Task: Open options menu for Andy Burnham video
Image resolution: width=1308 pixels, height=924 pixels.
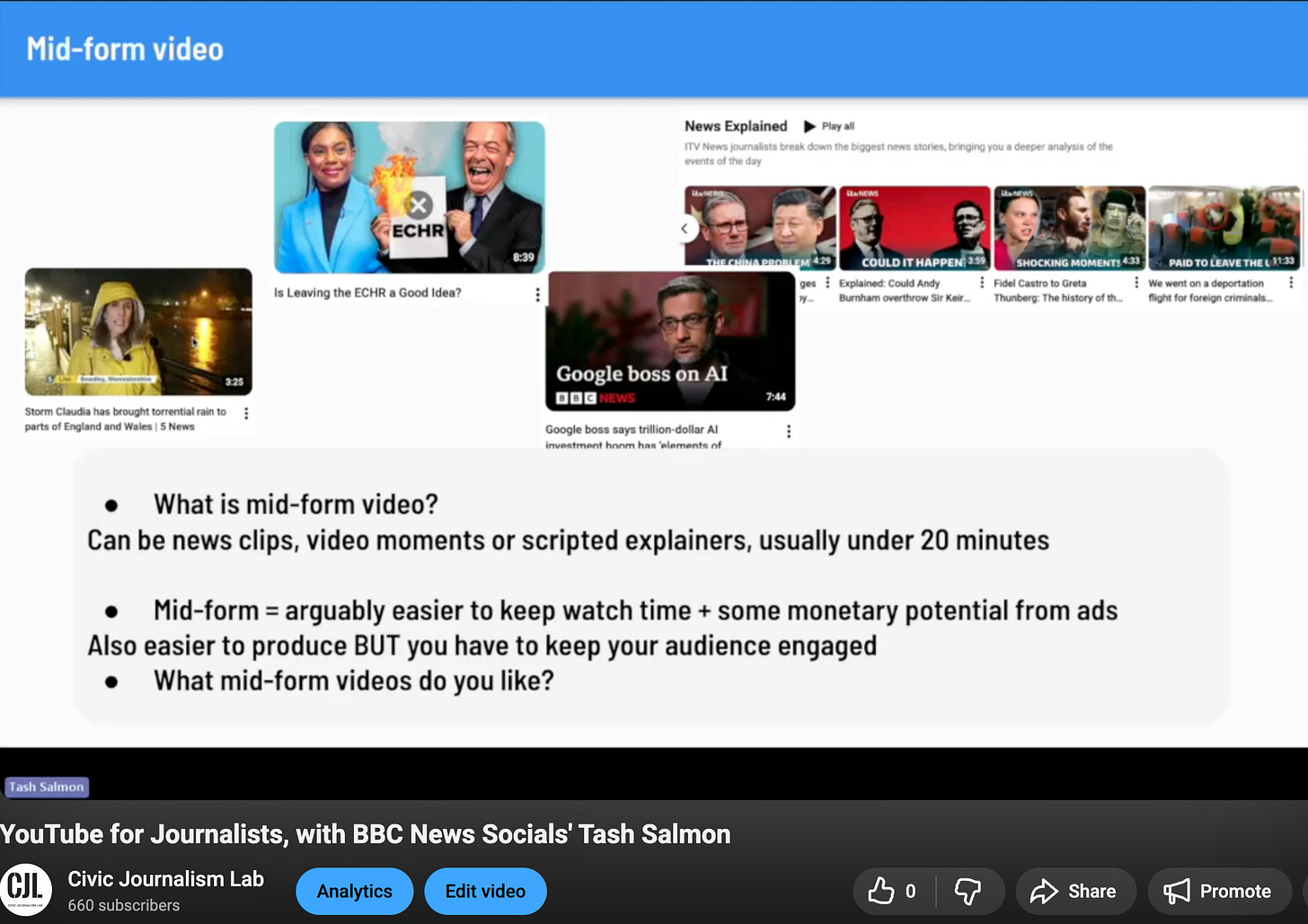Action: pyautogui.click(x=982, y=283)
